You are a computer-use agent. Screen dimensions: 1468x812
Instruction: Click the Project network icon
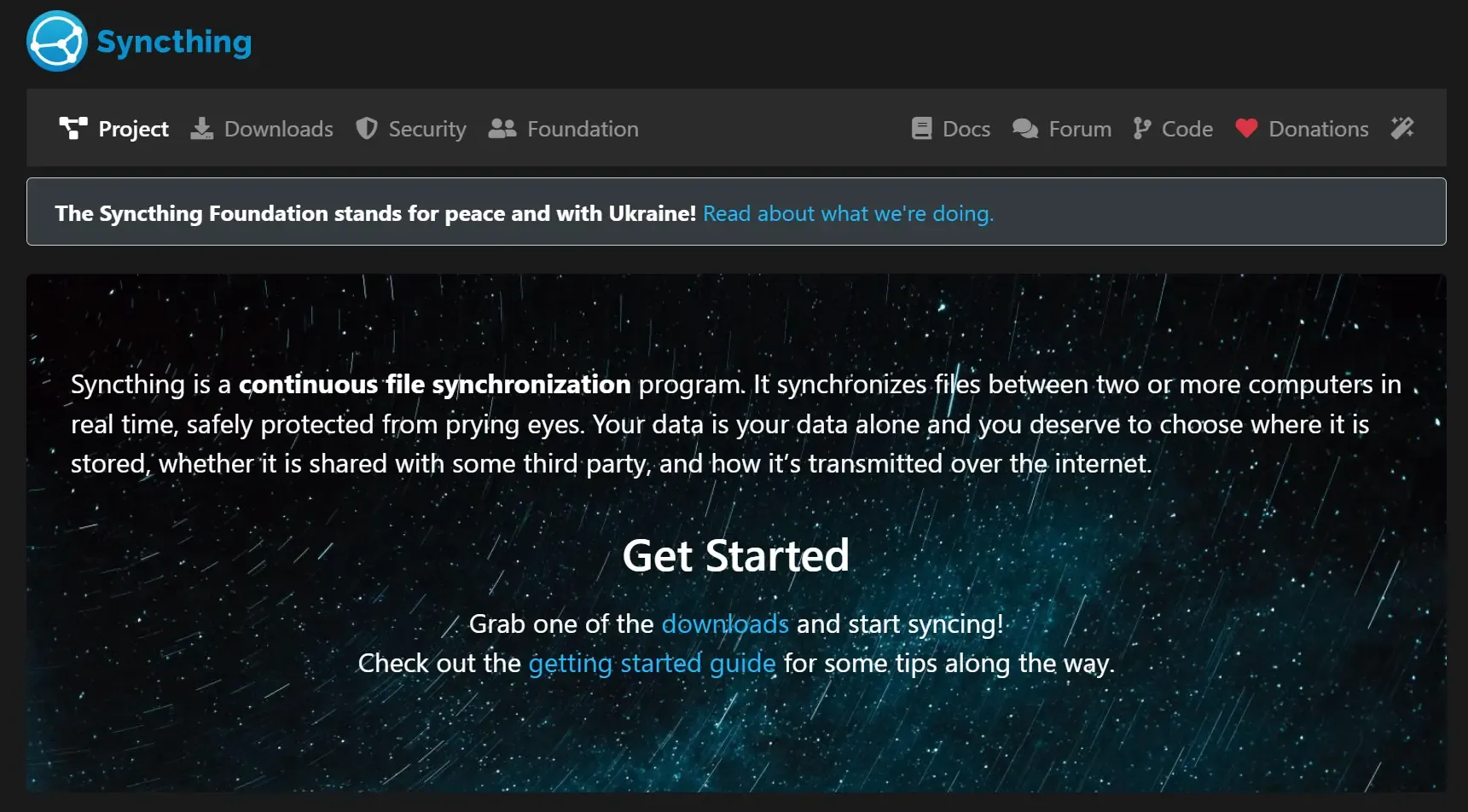pos(73,128)
